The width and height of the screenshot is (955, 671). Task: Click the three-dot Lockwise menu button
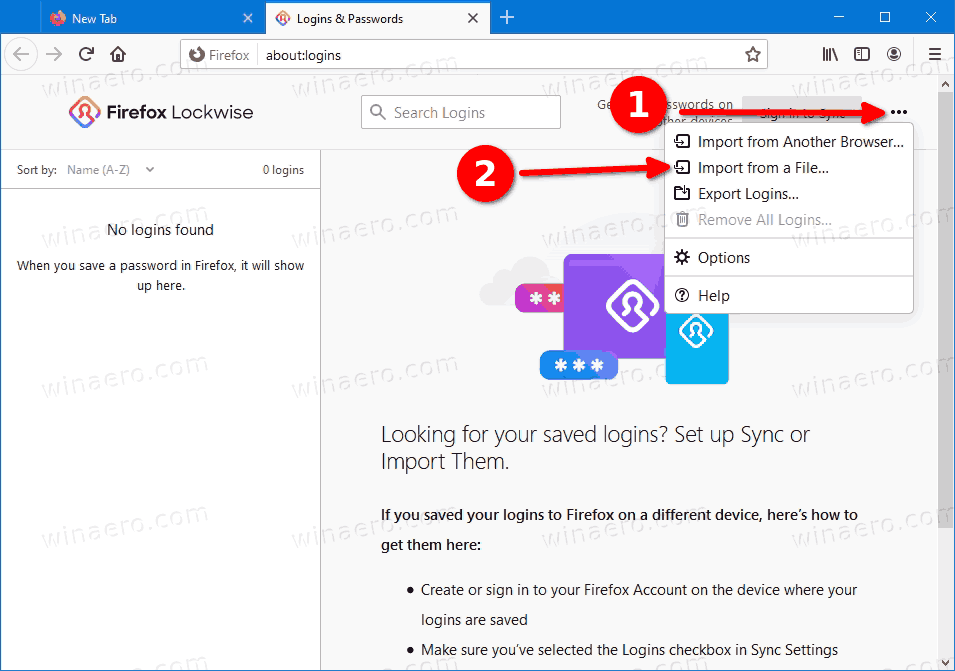click(x=899, y=112)
